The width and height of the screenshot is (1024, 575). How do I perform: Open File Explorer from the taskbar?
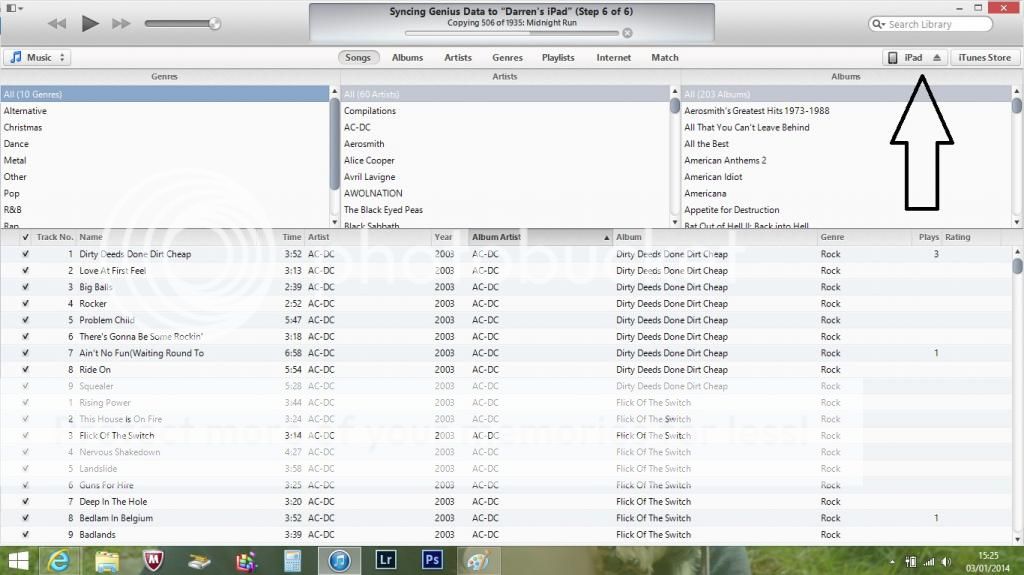[x=106, y=561]
